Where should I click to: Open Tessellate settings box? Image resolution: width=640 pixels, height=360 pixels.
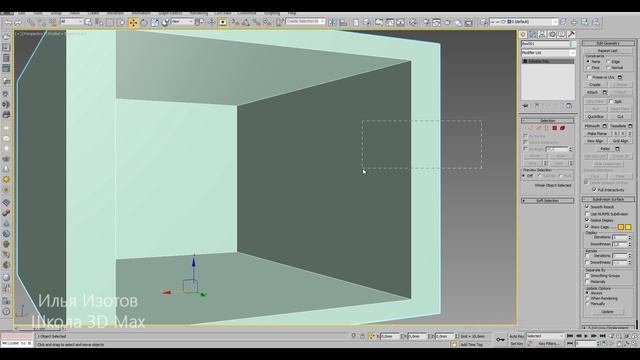click(x=630, y=126)
